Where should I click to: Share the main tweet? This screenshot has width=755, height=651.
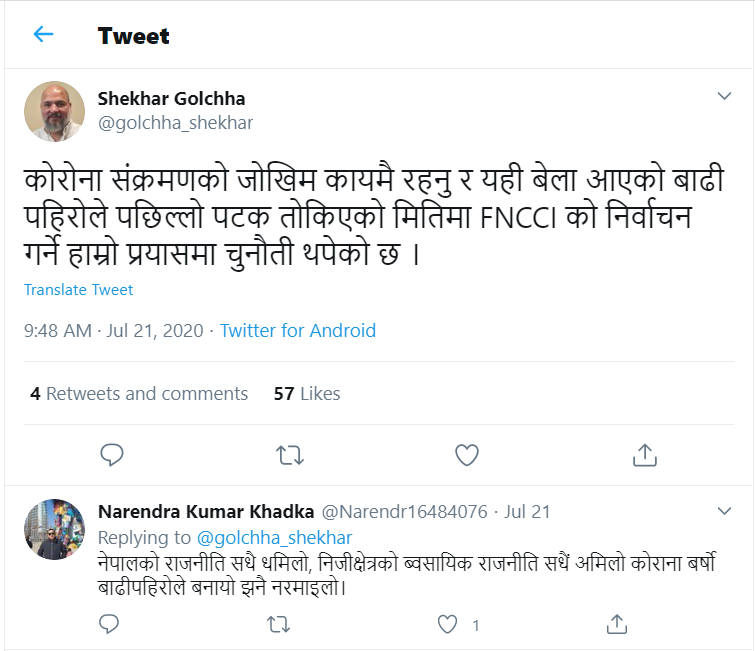point(644,455)
